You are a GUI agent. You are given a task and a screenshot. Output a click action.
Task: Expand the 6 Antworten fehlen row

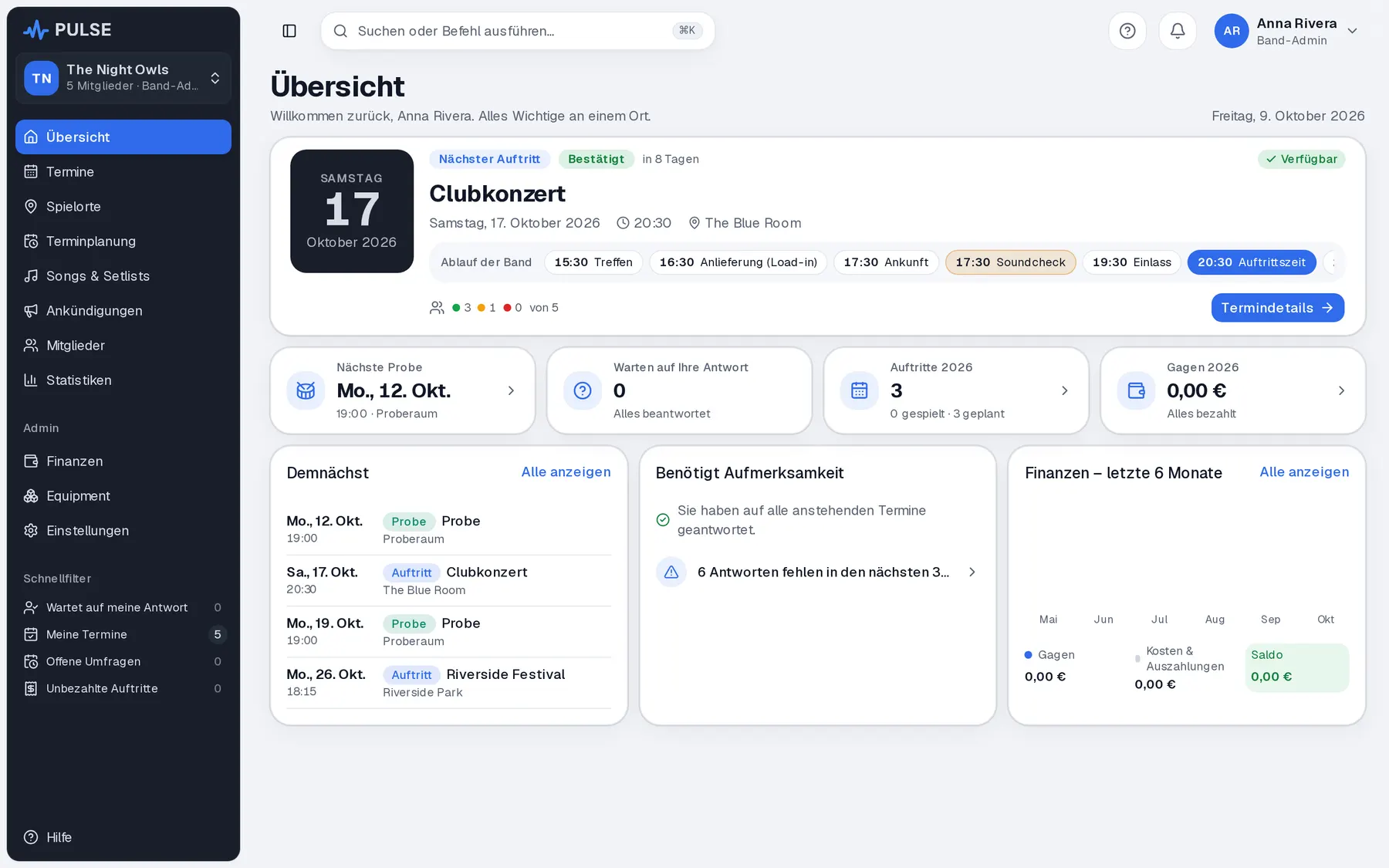pyautogui.click(x=818, y=572)
